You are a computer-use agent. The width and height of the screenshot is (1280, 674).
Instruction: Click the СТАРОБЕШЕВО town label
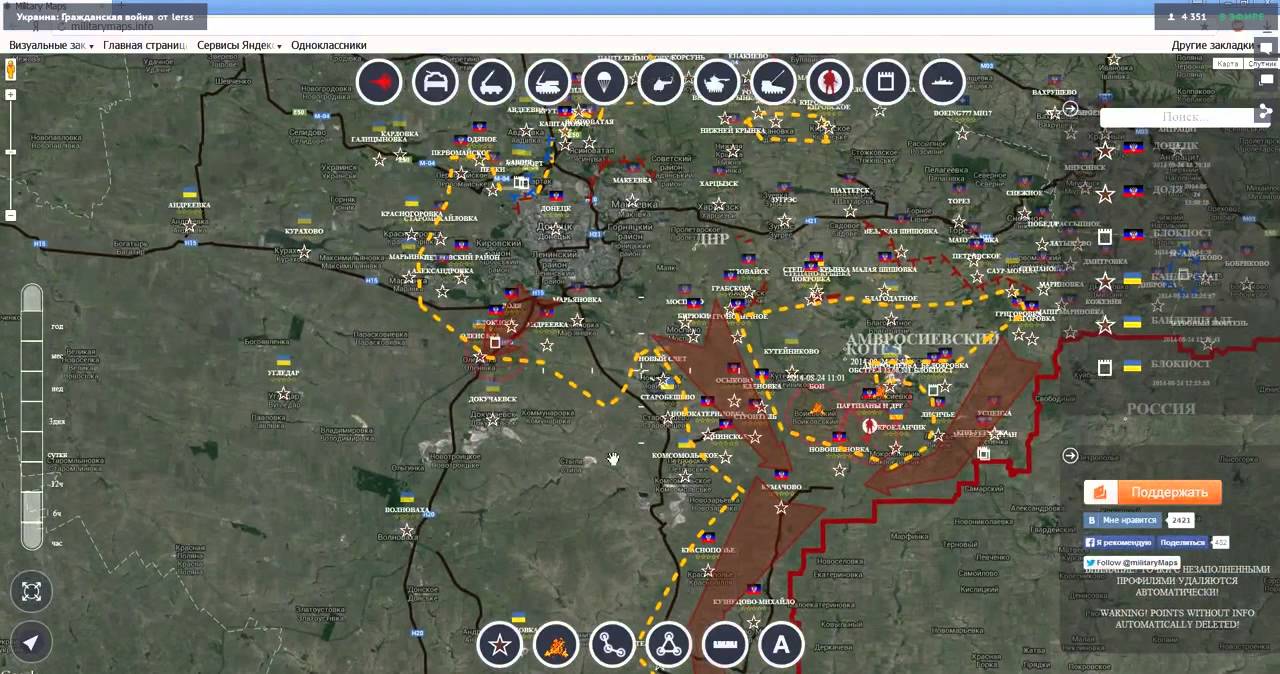coord(667,397)
